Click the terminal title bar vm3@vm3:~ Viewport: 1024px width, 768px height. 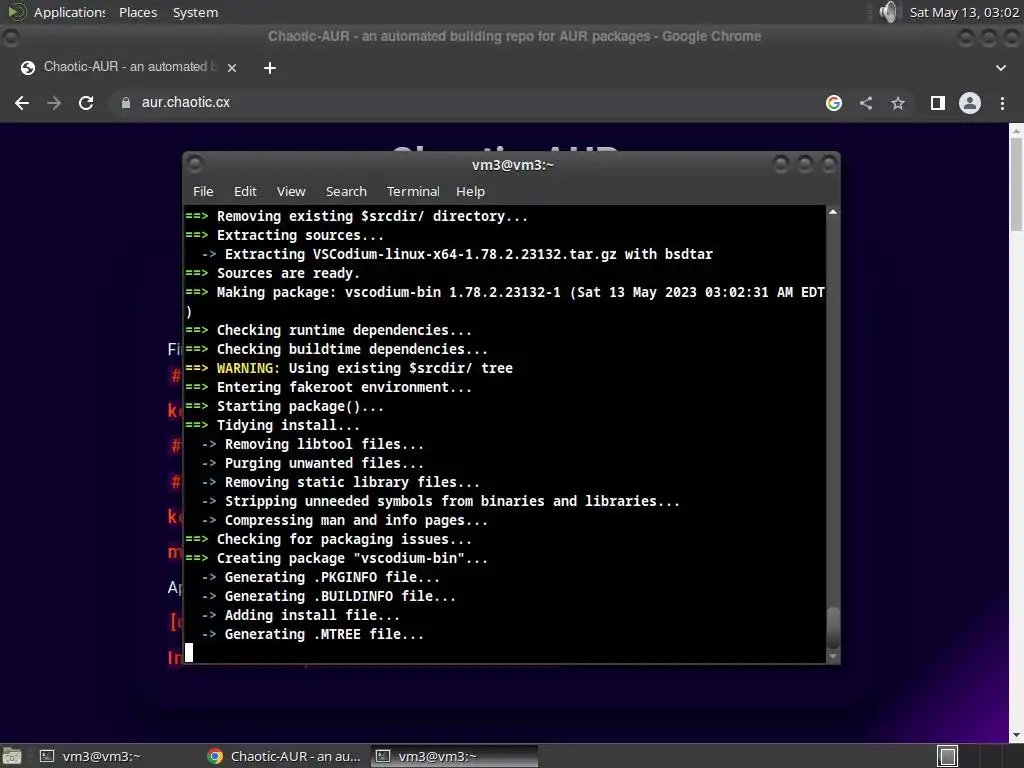(513, 165)
